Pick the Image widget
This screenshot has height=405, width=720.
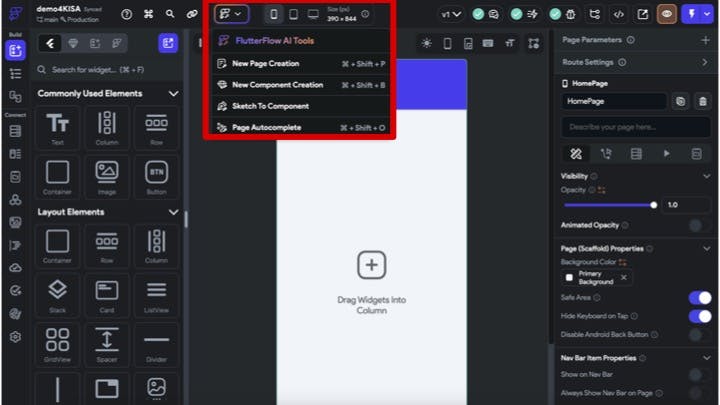107,177
